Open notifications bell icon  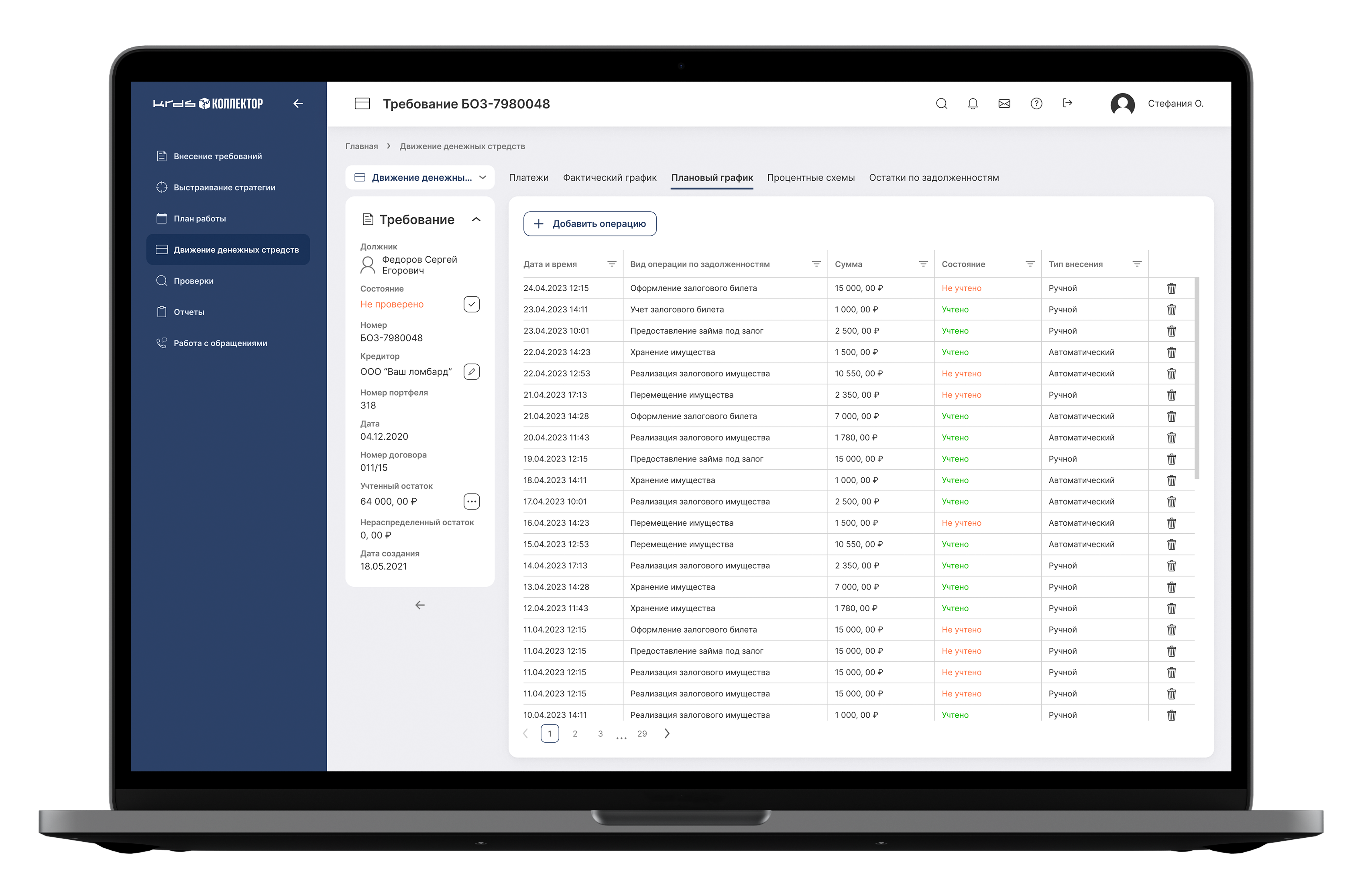[973, 104]
